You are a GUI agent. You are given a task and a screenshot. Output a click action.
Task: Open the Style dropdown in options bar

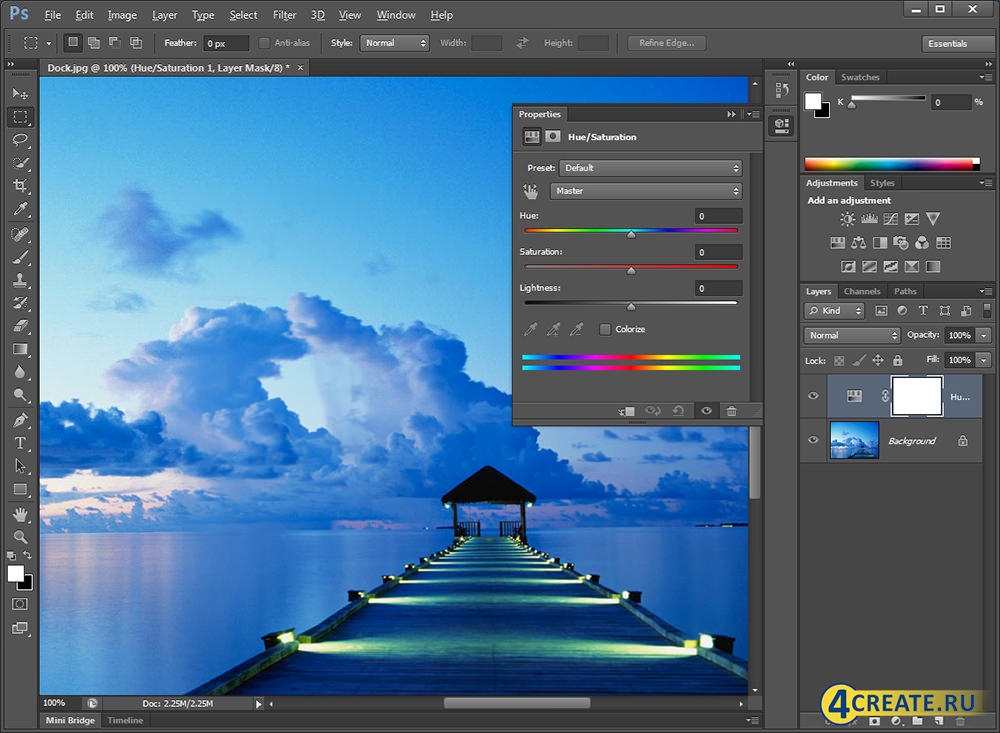coord(394,43)
